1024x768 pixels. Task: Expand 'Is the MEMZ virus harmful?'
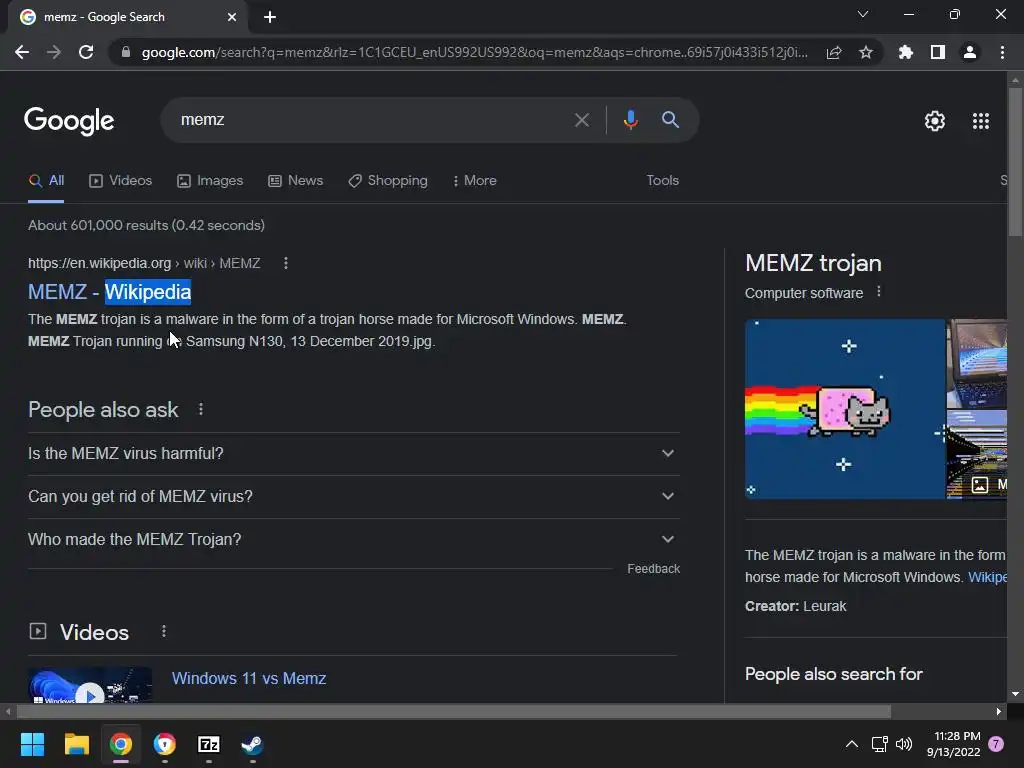click(354, 453)
